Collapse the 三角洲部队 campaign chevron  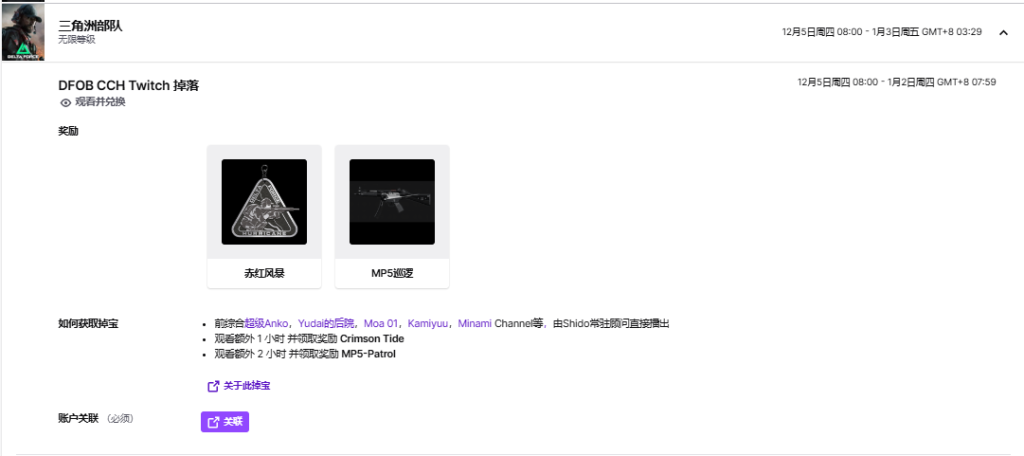coord(1004,32)
